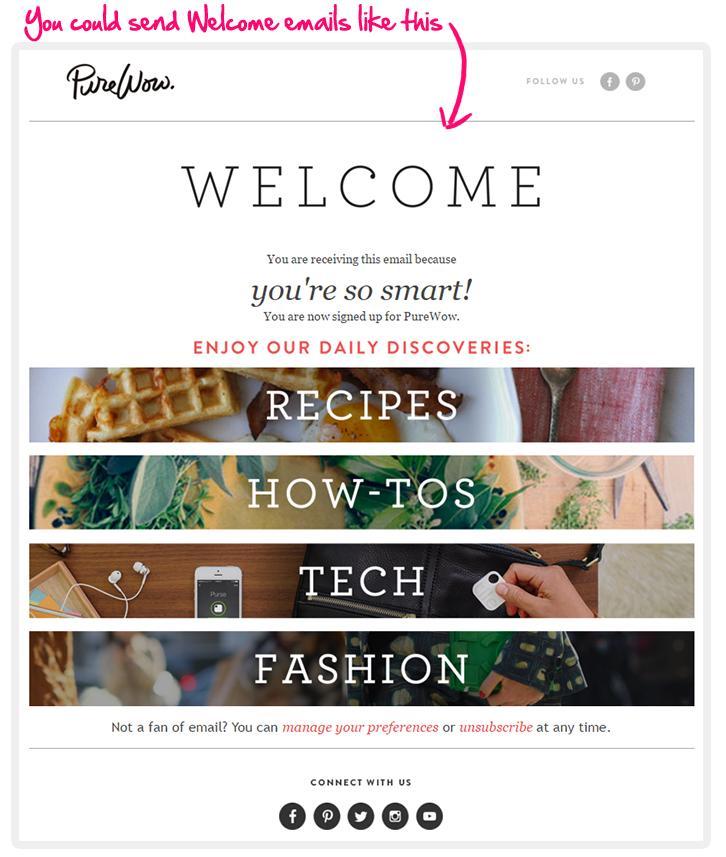
Task: Click the unsubscribe link
Action: pos(496,727)
